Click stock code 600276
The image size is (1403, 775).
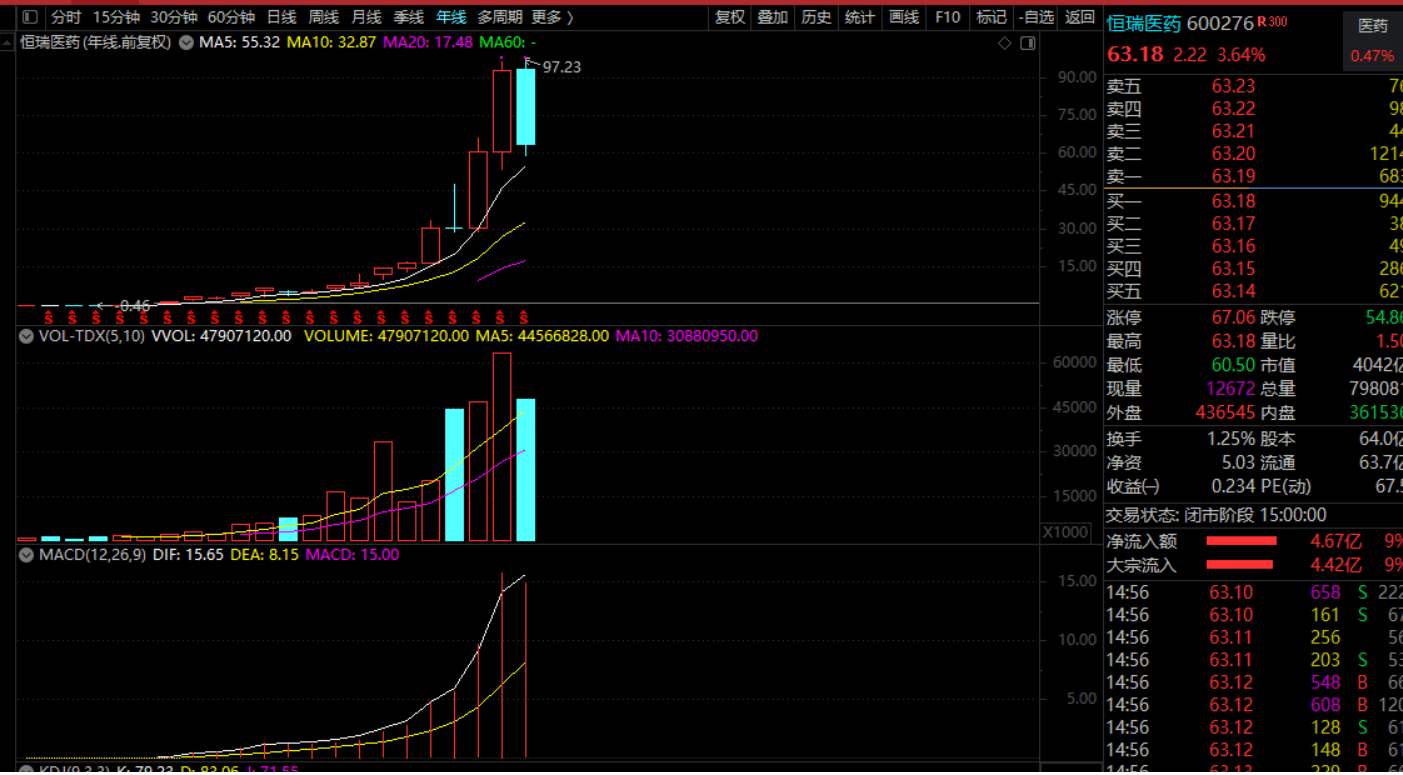[x=1220, y=23]
